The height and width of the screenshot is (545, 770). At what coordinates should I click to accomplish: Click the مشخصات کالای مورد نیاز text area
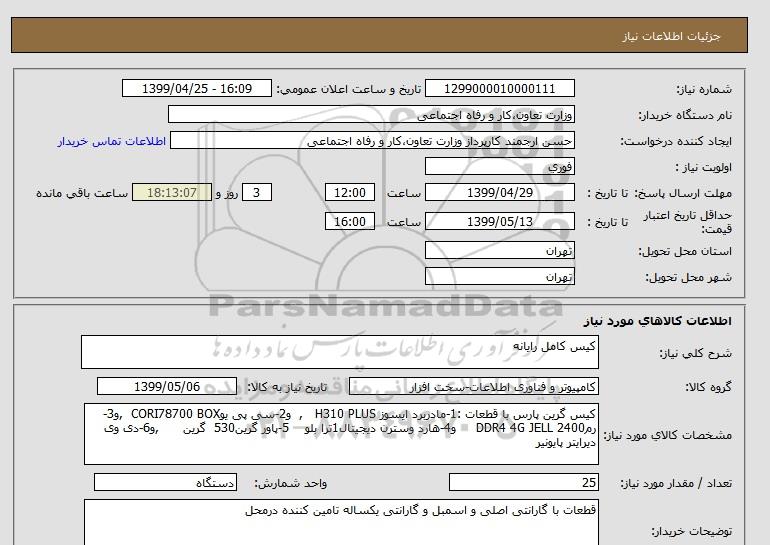341,434
